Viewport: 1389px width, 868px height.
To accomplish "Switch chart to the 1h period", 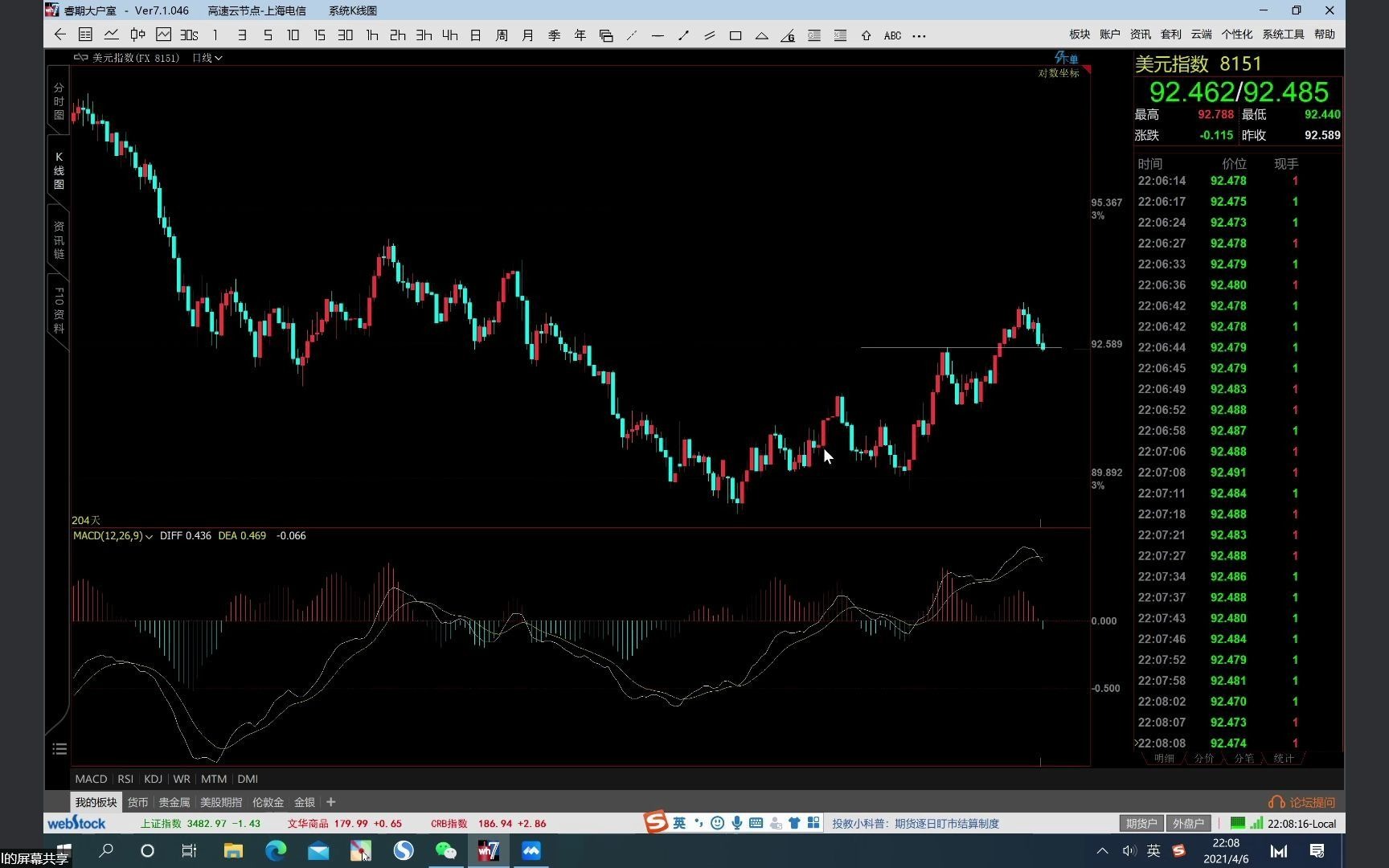I will pos(371,35).
